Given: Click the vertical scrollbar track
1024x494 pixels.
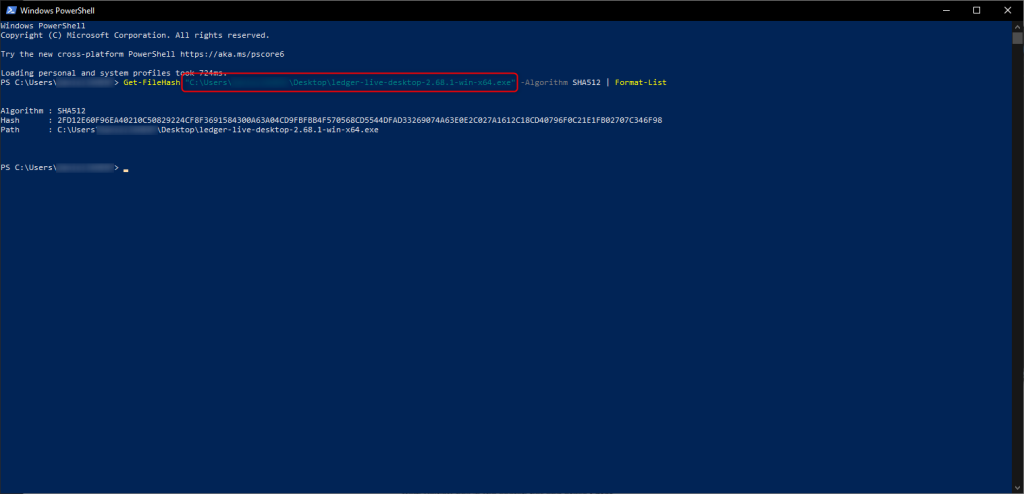Looking at the screenshot, I should point(1018,250).
